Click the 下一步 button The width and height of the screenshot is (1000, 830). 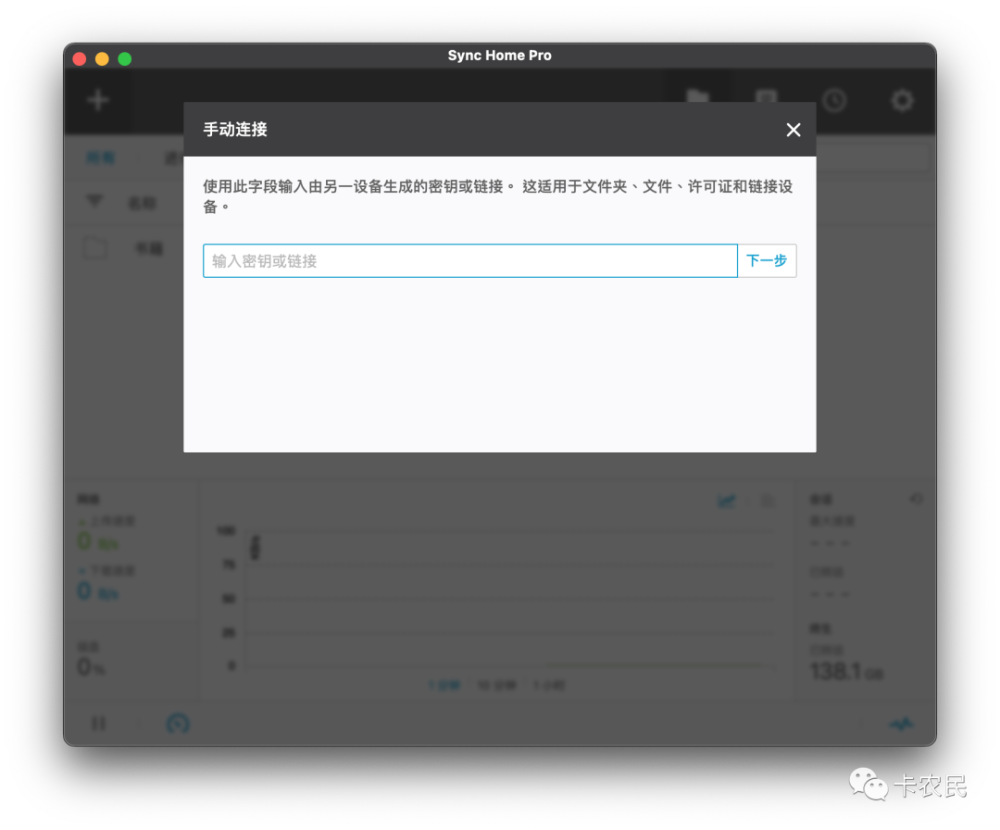[767, 261]
